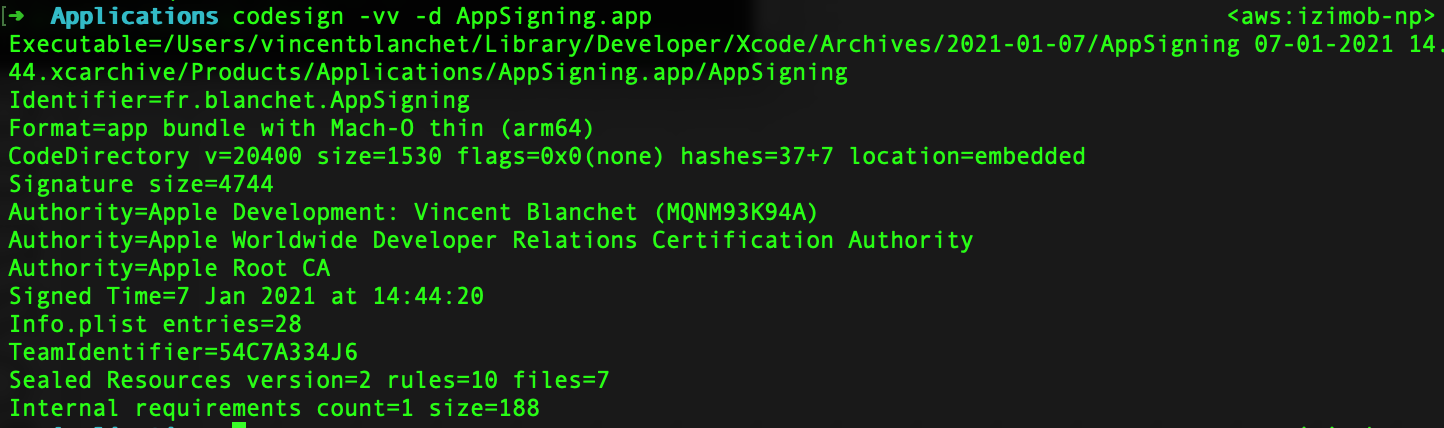Click the Apple Root CA authority line
Image resolution: width=1444 pixels, height=428 pixels.
[x=169, y=269]
